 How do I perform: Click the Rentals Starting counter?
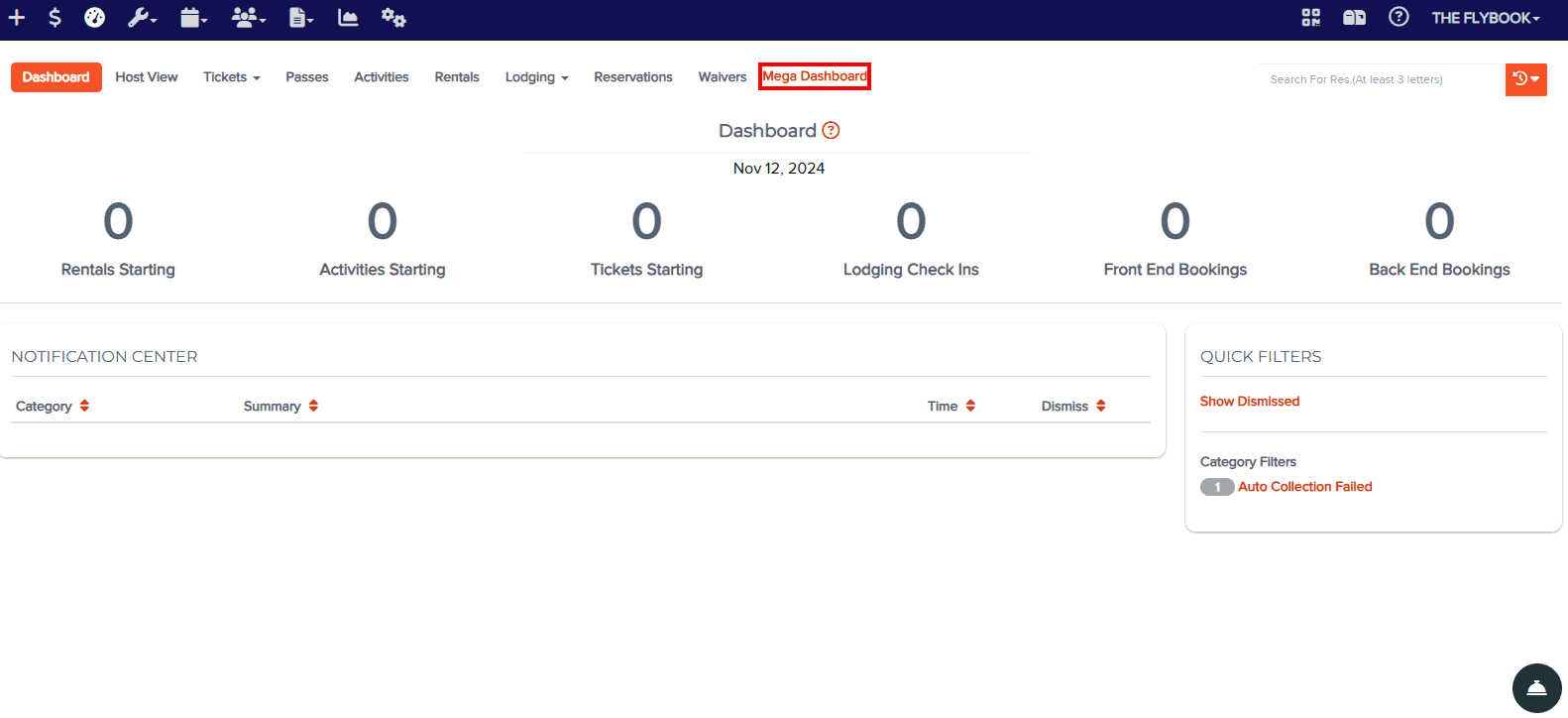pyautogui.click(x=118, y=238)
